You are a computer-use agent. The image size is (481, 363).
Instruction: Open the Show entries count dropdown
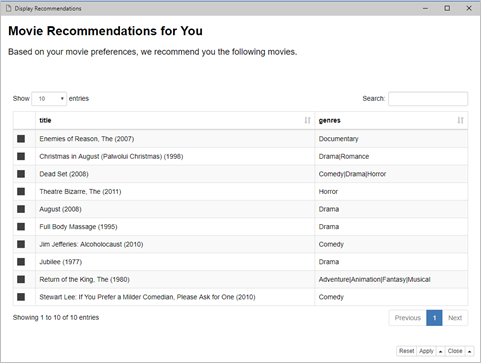pyautogui.click(x=49, y=99)
